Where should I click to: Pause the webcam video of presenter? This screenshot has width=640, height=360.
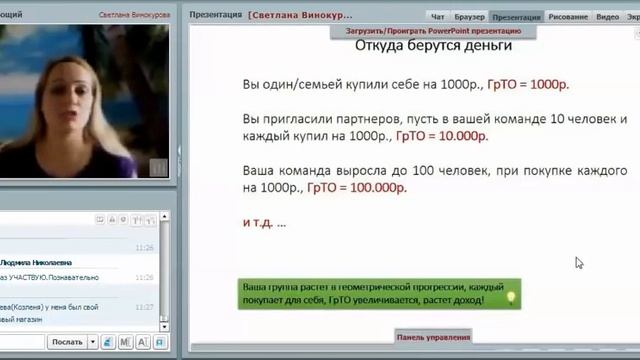(159, 167)
